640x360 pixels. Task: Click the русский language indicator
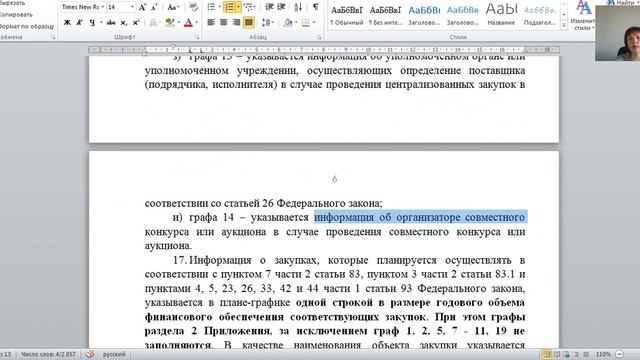pyautogui.click(x=114, y=354)
